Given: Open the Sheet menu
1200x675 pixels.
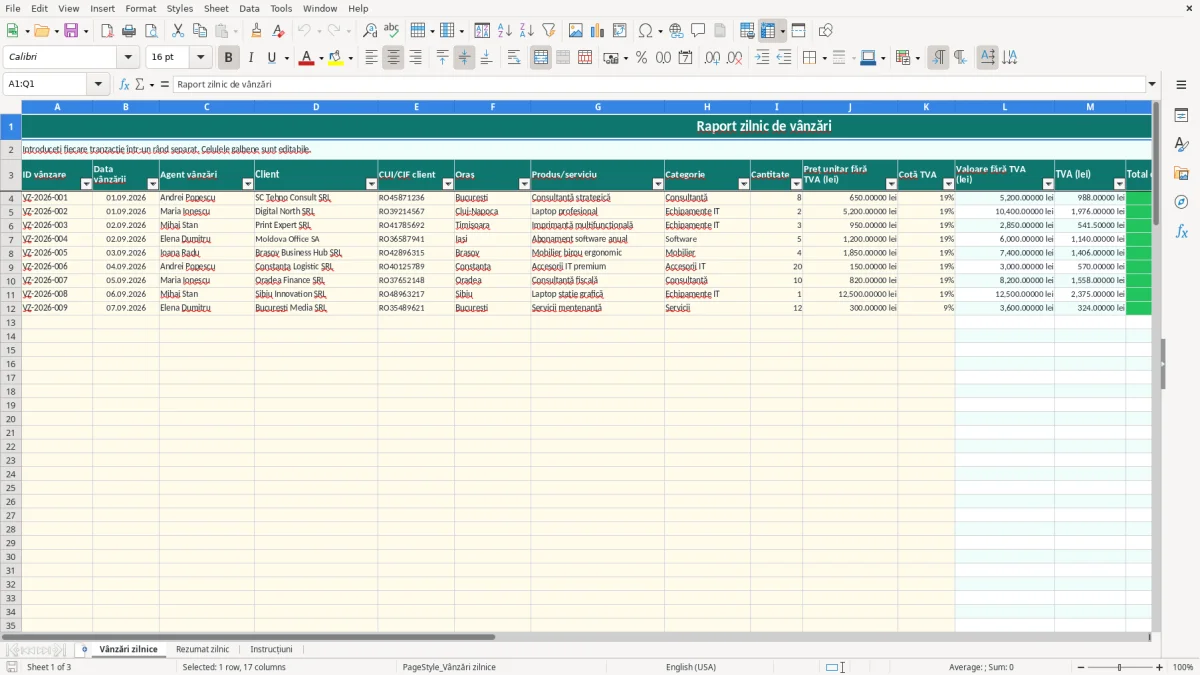Looking at the screenshot, I should 216,8.
